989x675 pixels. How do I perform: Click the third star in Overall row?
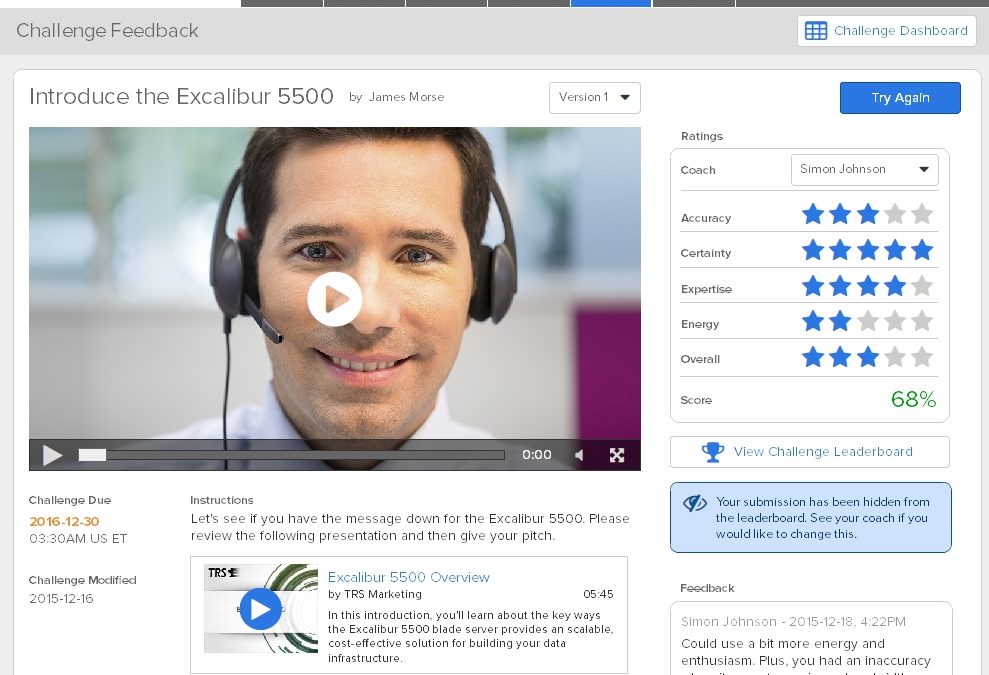click(867, 358)
